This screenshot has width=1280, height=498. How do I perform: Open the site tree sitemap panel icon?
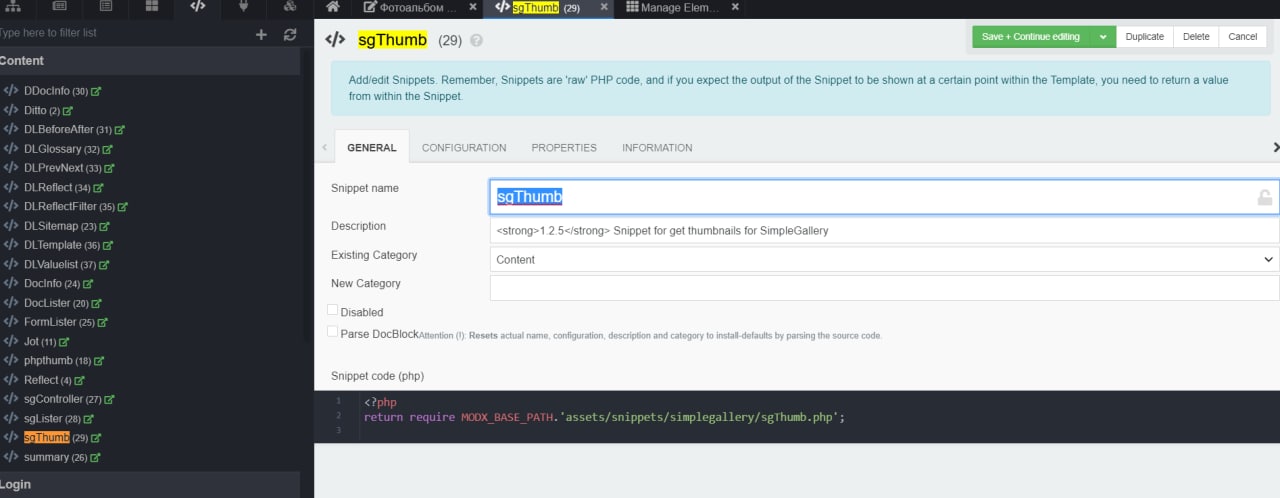(x=14, y=7)
